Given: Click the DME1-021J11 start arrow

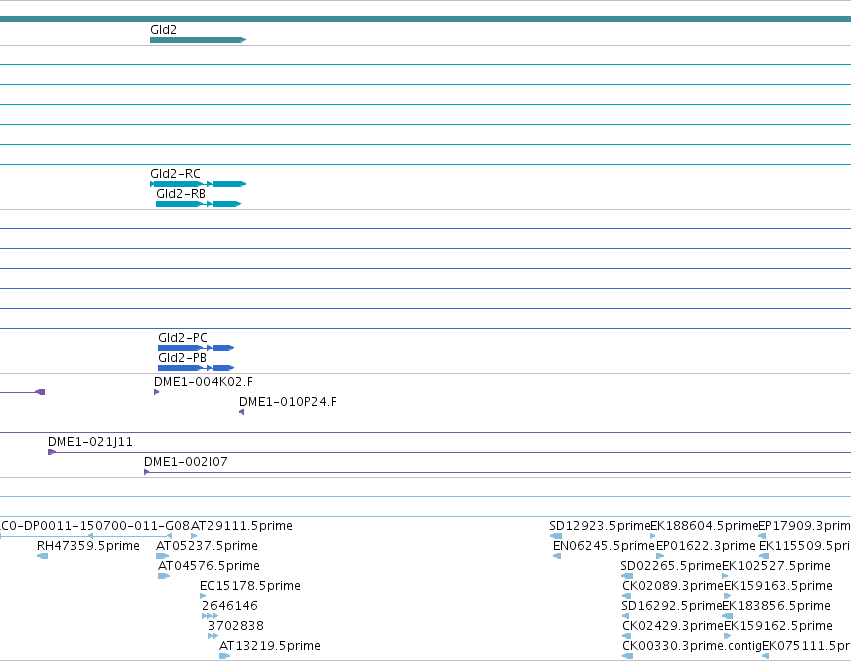Looking at the screenshot, I should 52,452.
